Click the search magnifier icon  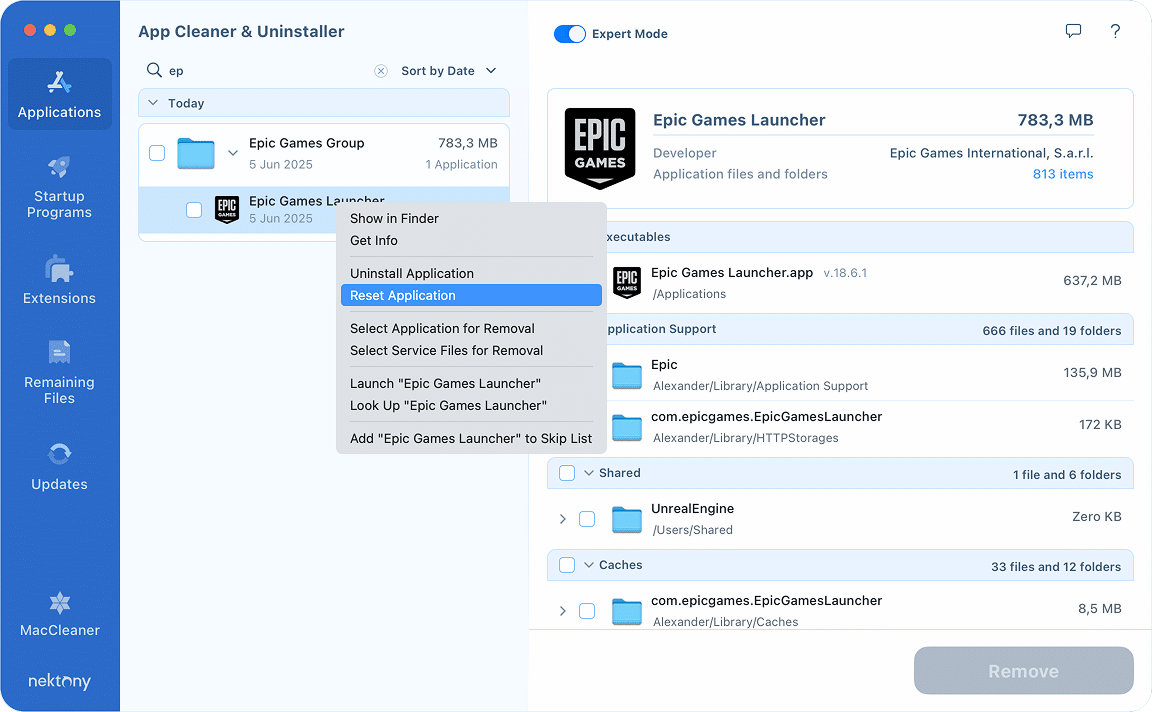point(154,70)
